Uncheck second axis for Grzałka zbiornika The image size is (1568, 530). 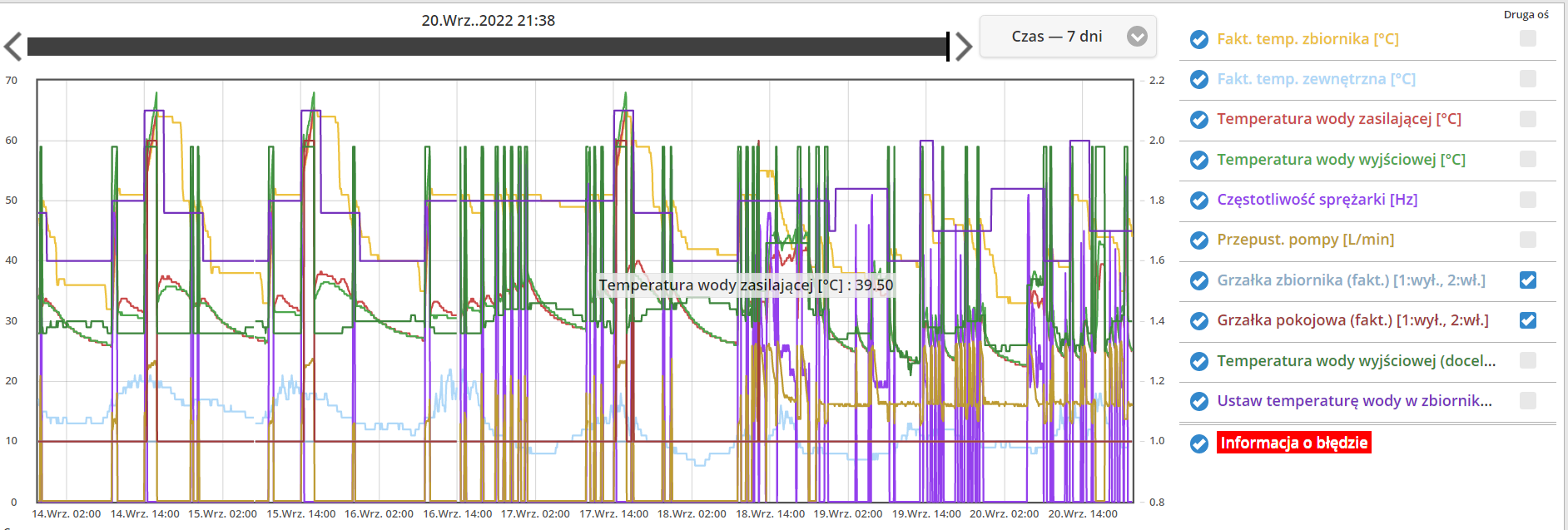click(1528, 280)
